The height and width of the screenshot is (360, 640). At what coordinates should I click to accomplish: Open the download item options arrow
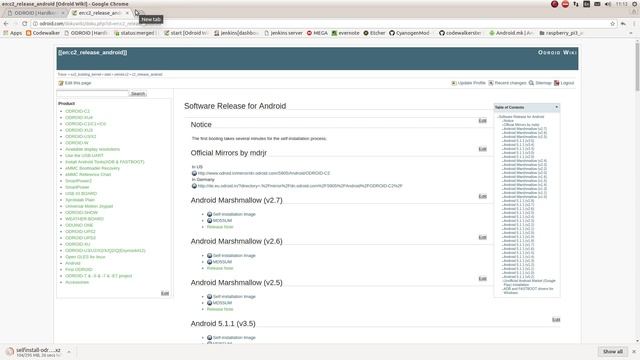[69, 352]
